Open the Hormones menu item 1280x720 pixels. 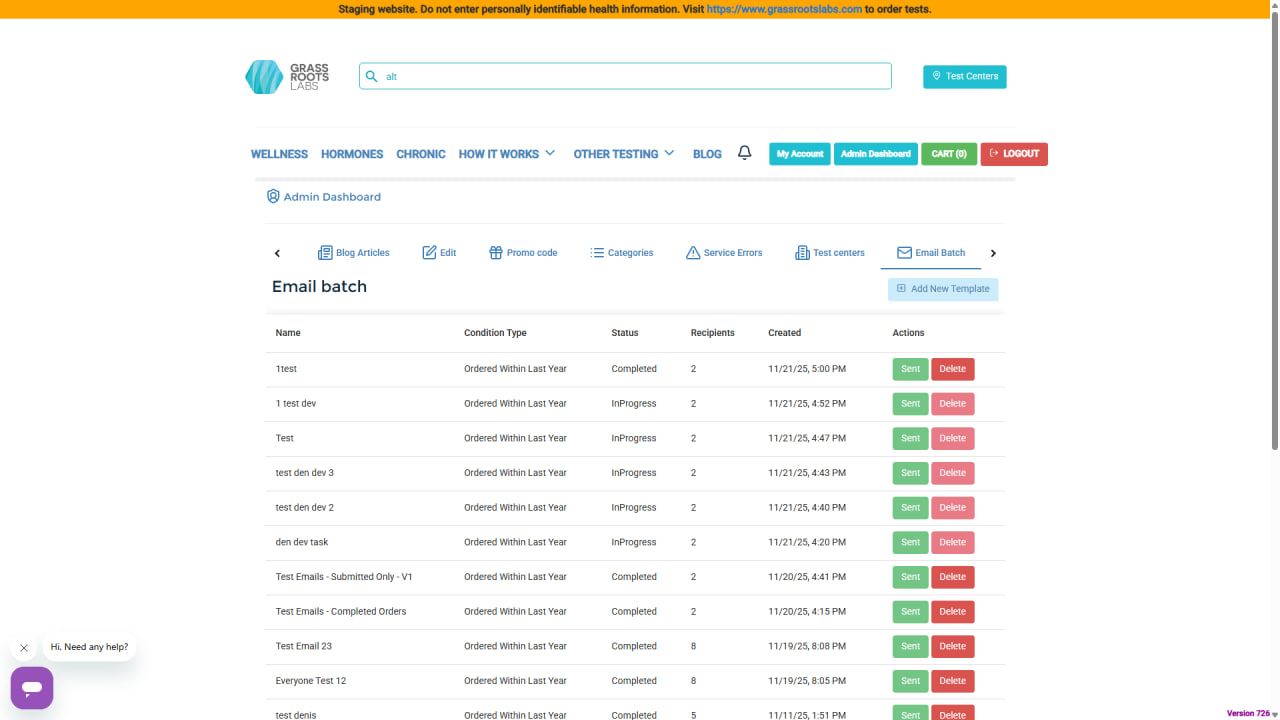click(352, 154)
